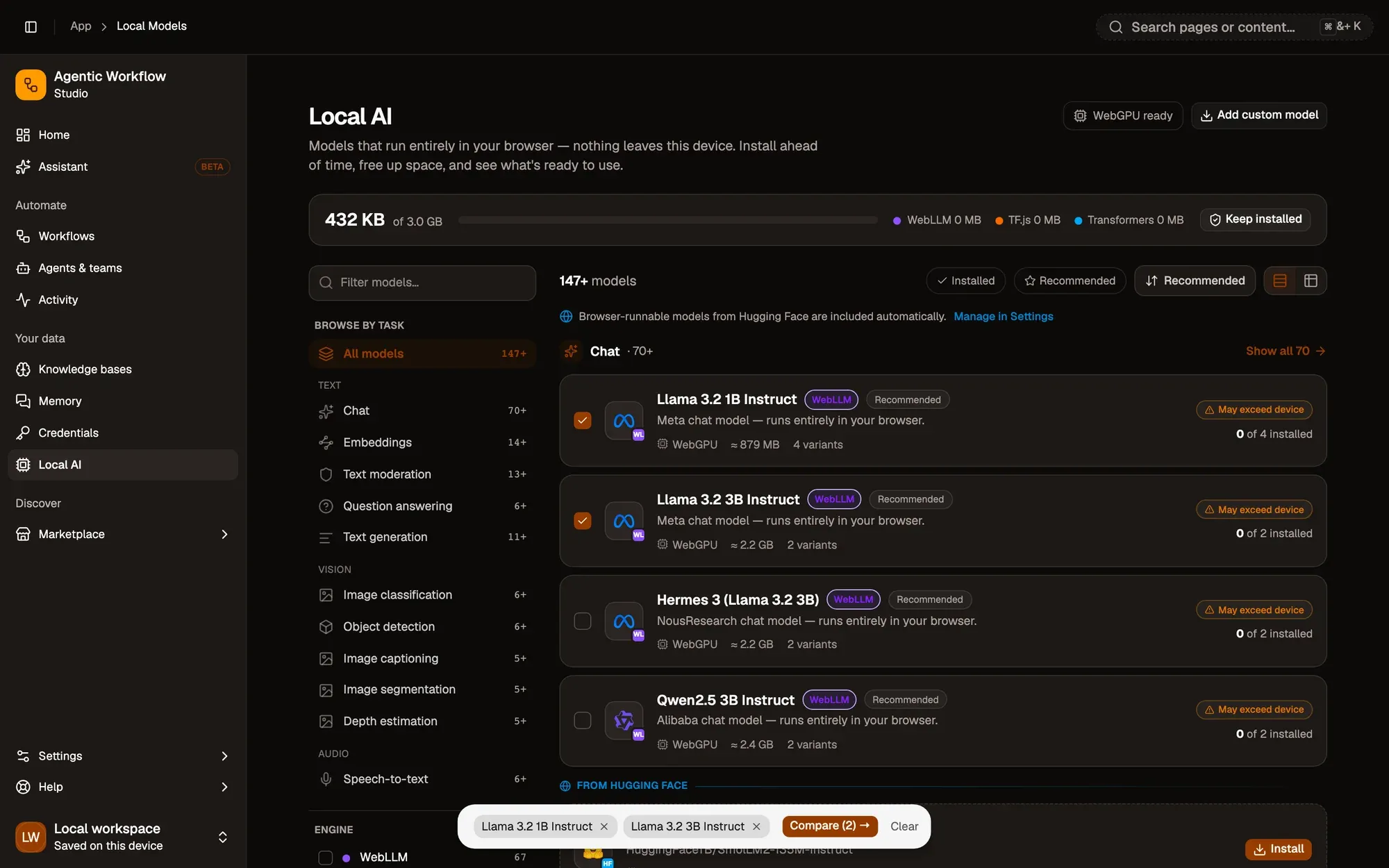The image size is (1389, 868).
Task: Uncheck Llama 3.2 3B Instruct checkbox
Action: [x=583, y=521]
